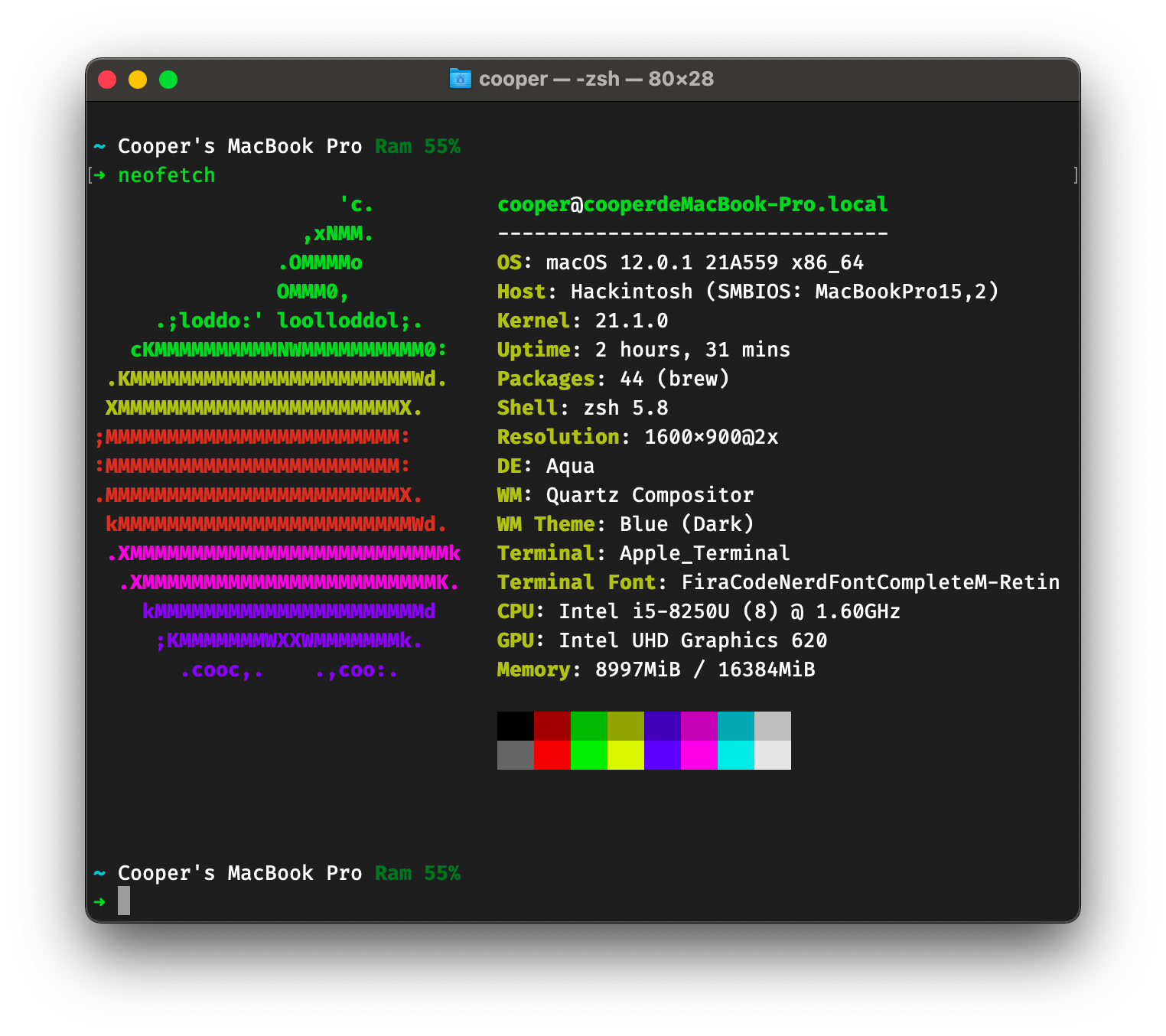Click the blinking cursor at the bottom prompt
1166x1036 pixels.
tap(124, 902)
